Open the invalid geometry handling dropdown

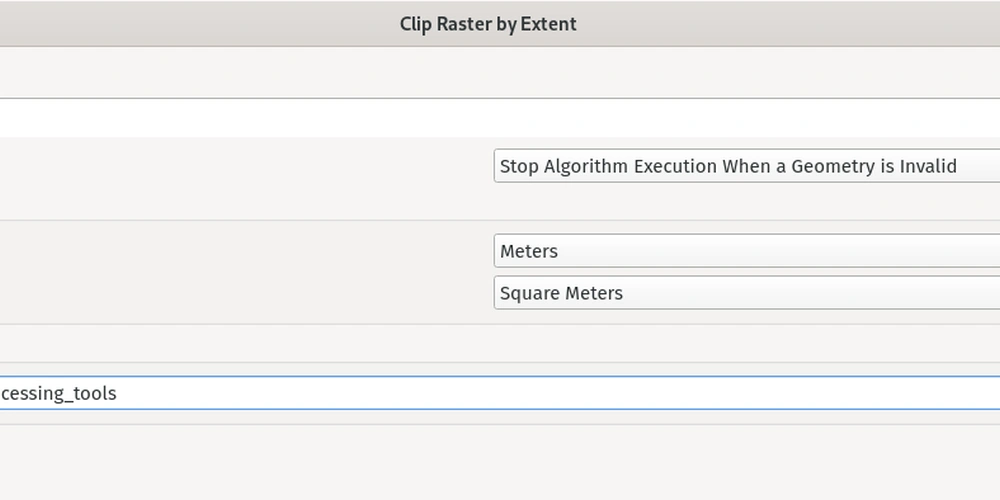pyautogui.click(x=747, y=166)
